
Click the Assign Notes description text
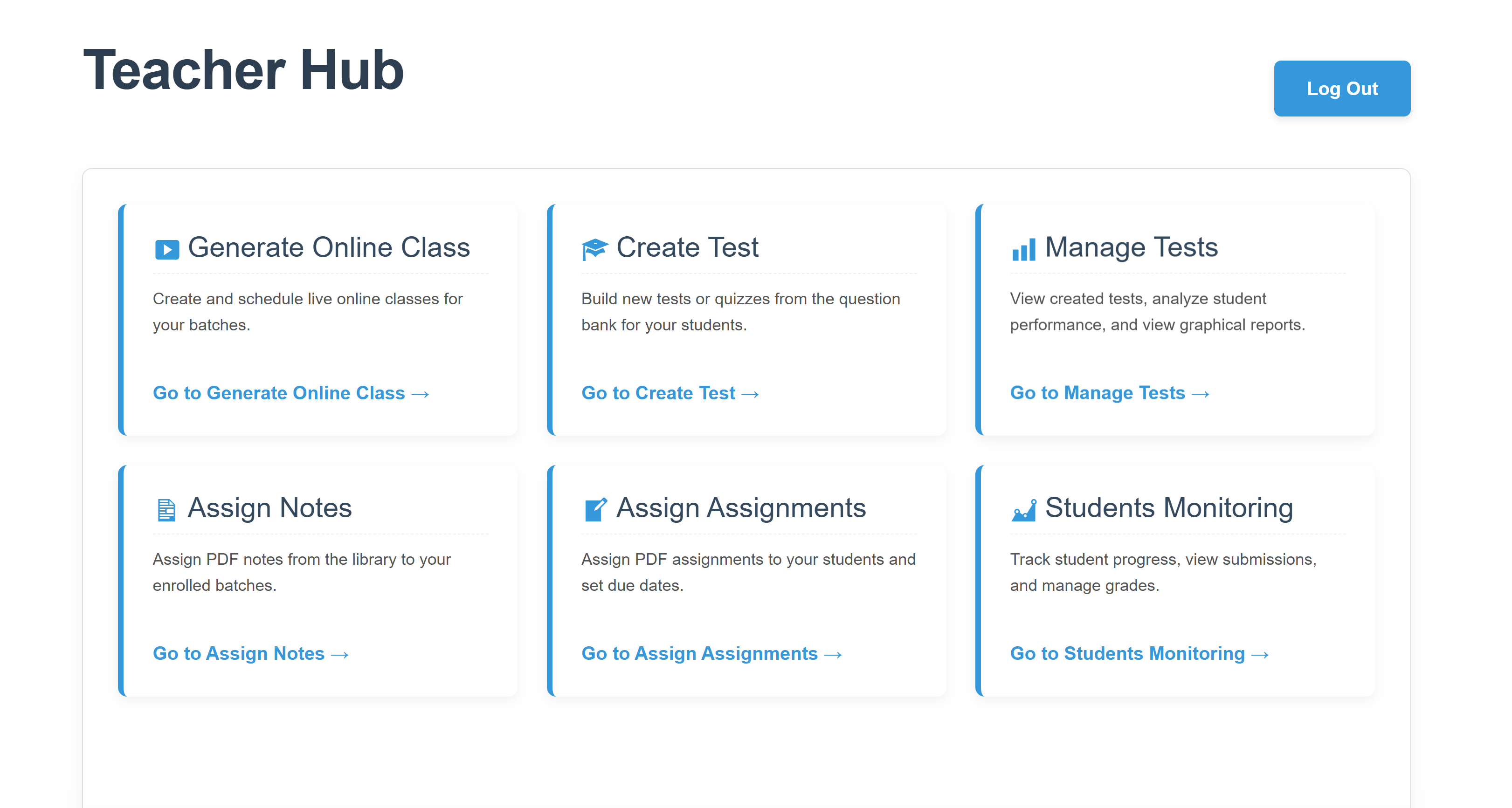(302, 572)
